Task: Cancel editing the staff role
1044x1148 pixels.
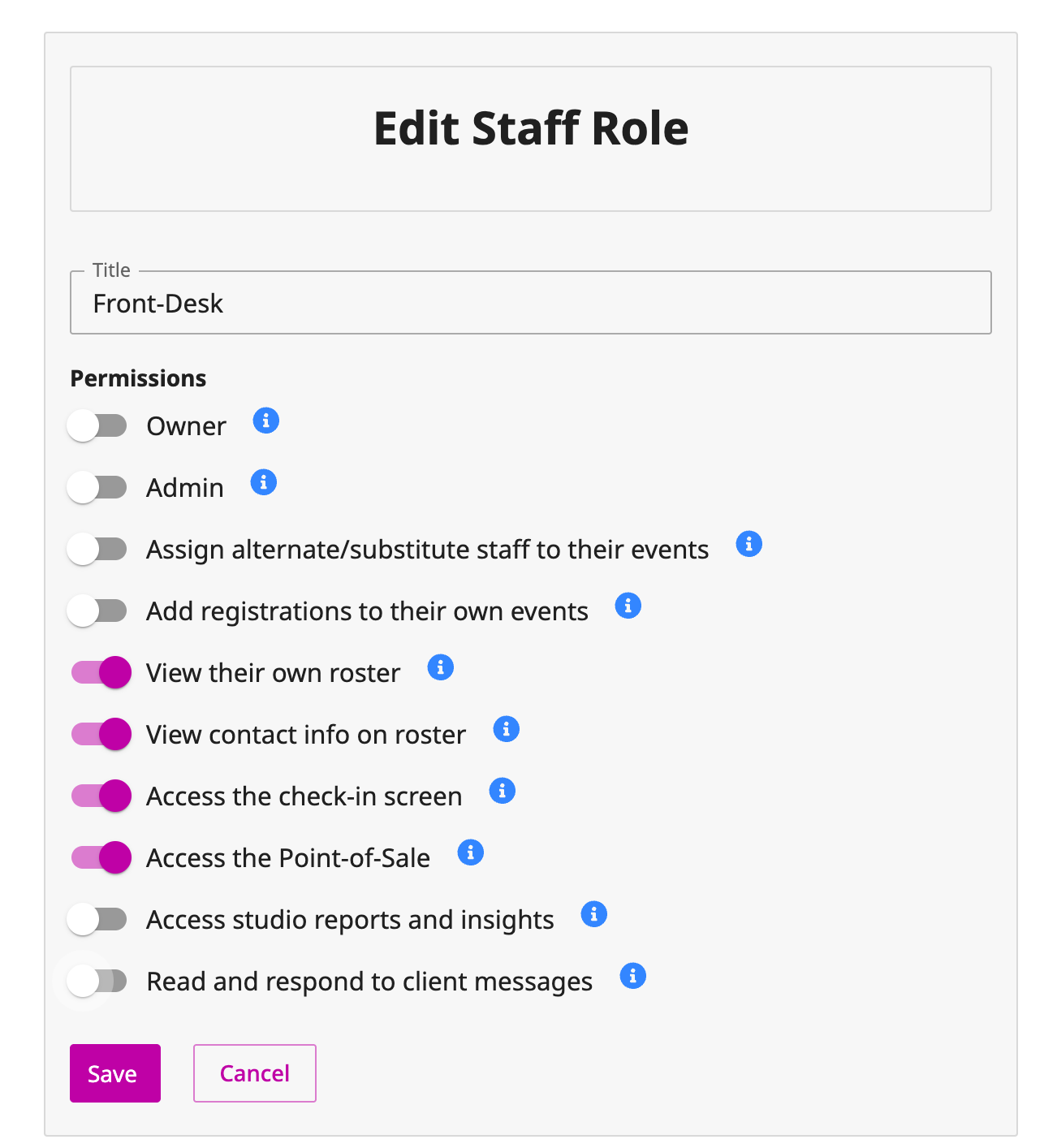Action: tap(255, 1073)
